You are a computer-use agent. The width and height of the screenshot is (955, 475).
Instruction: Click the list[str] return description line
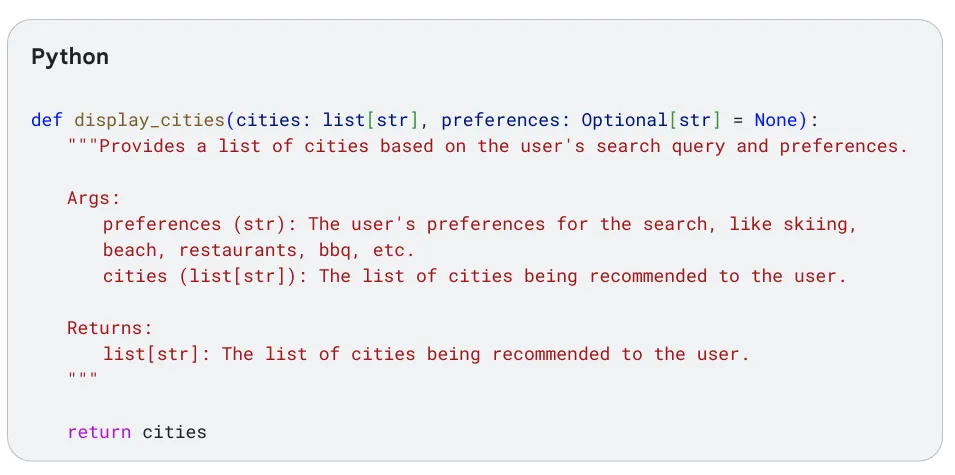tap(426, 354)
